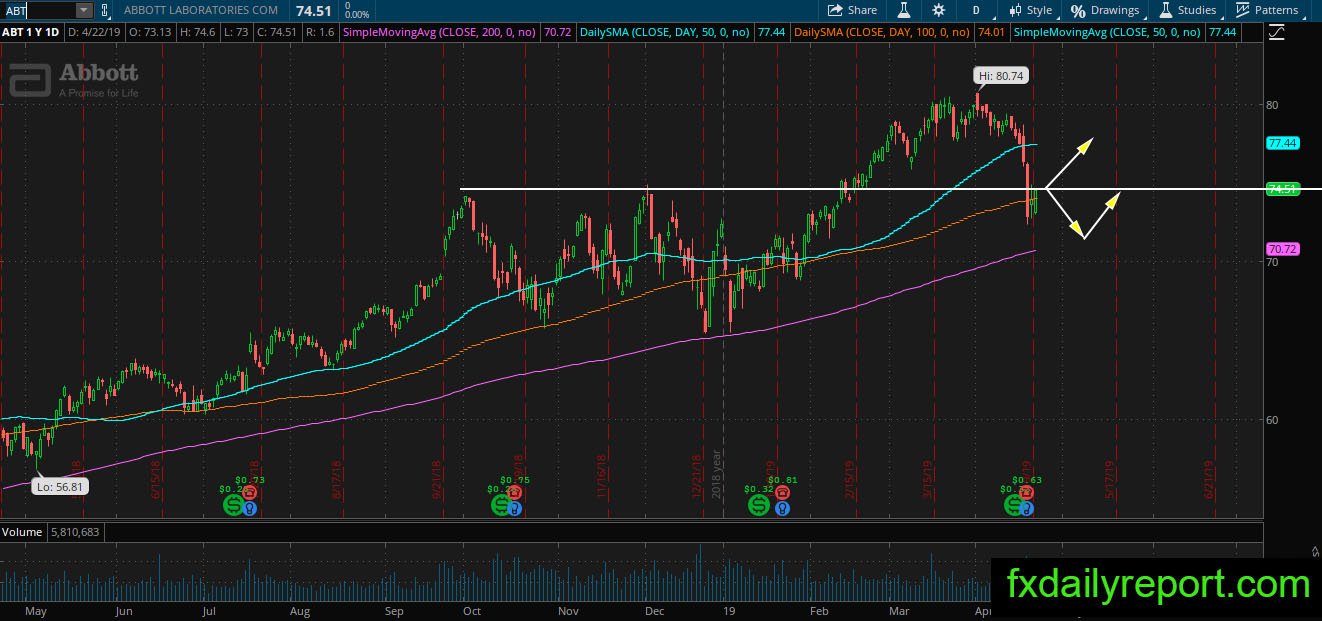Screen dimensions: 1322x621
Task: Click the blue bulb icon near July
Action: [249, 508]
